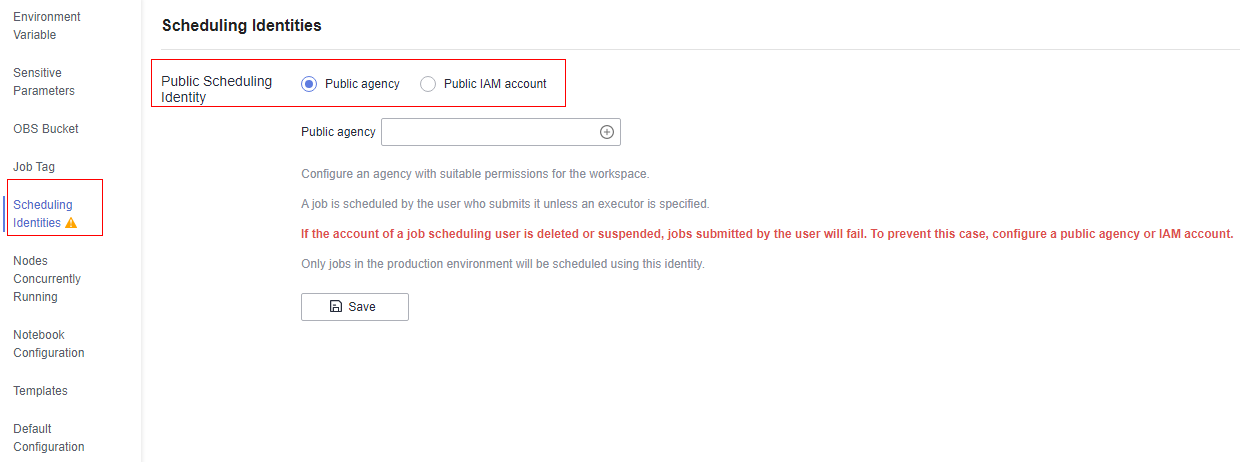Go to Notebook Configuration
This screenshot has width=1240, height=462.
point(49,344)
